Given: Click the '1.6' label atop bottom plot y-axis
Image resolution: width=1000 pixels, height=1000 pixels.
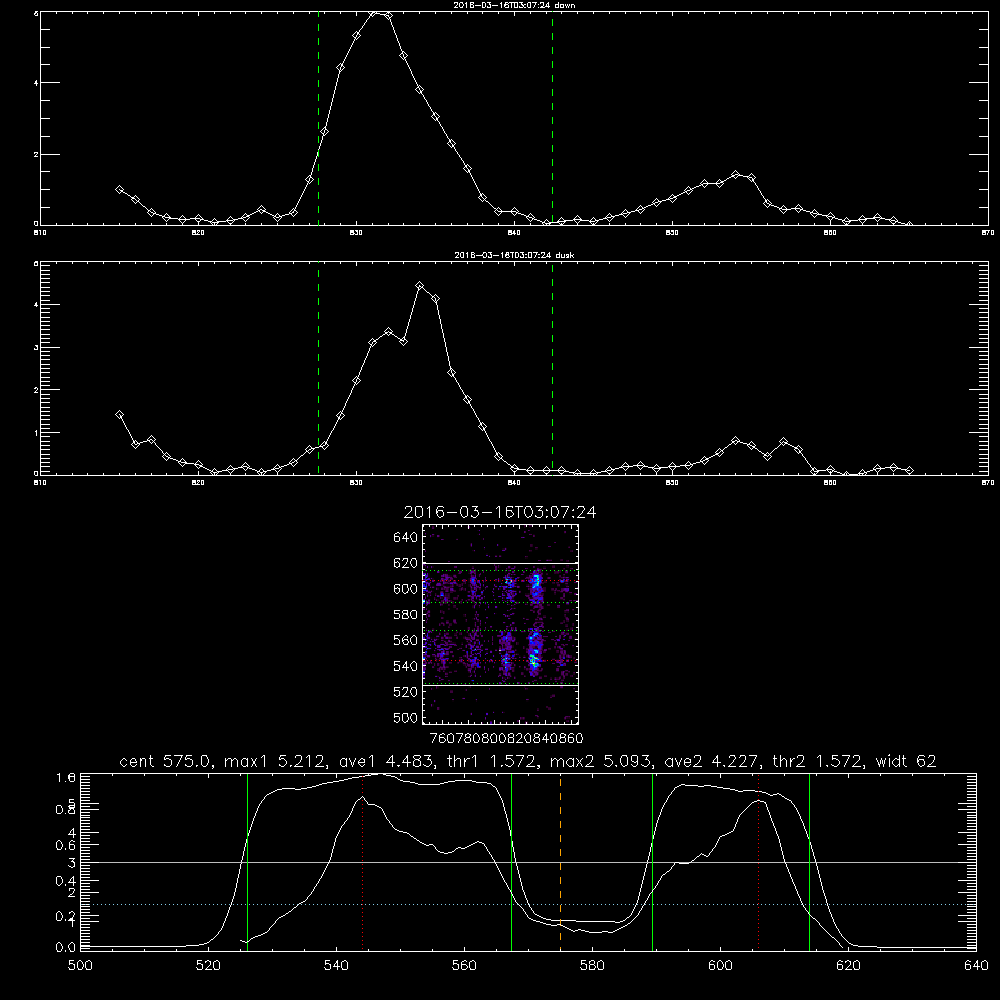Looking at the screenshot, I should [x=66, y=778].
